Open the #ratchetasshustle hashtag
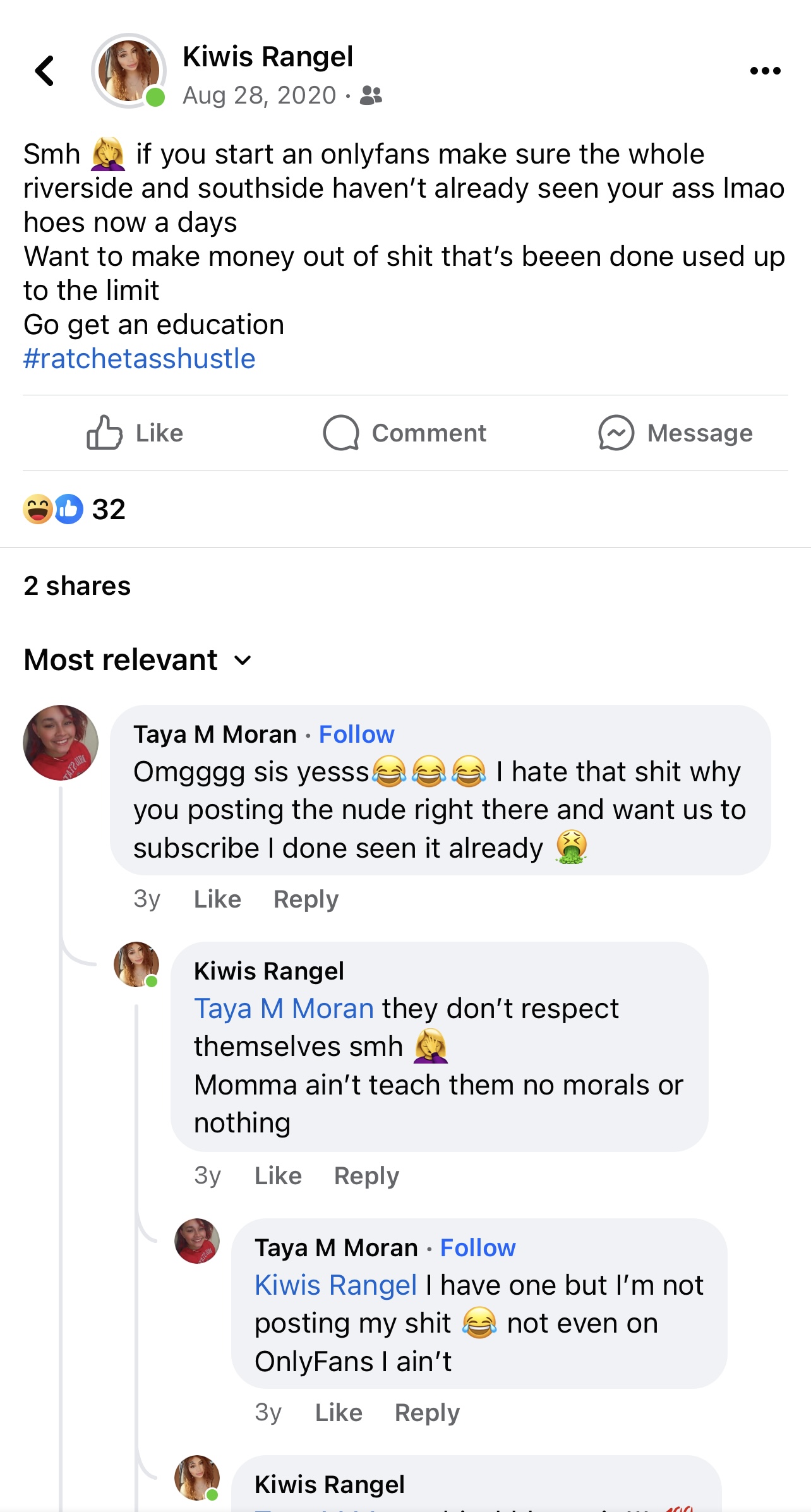811x1512 pixels. pos(139,359)
